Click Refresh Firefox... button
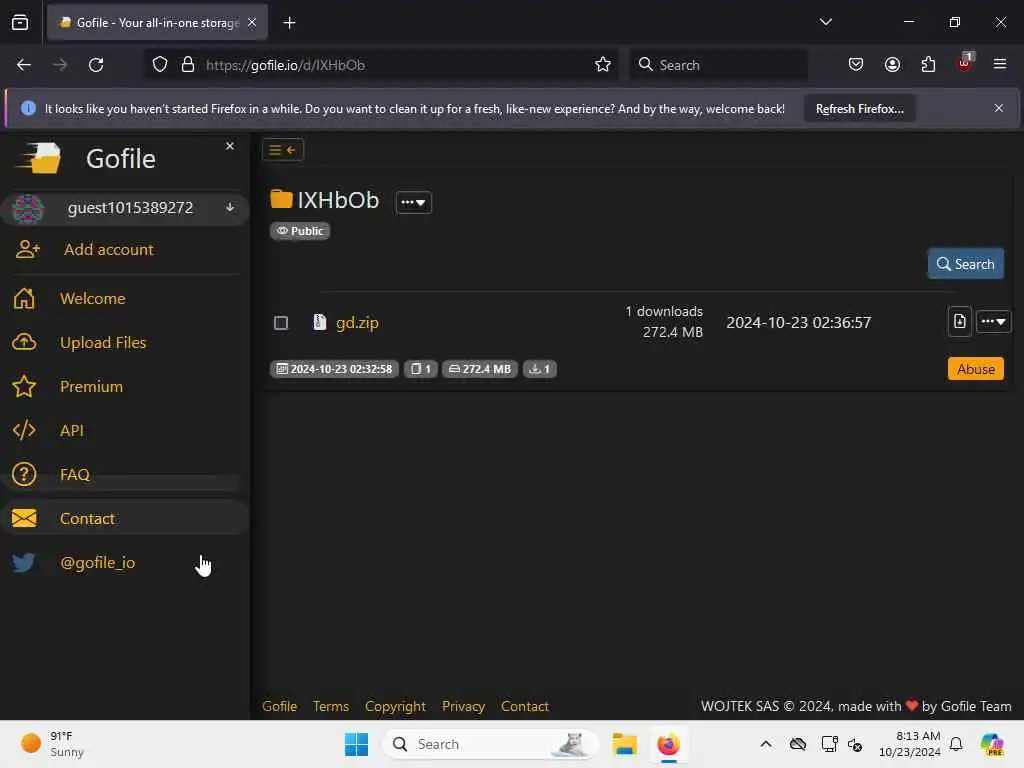Viewport: 1024px width, 768px height. point(859,109)
